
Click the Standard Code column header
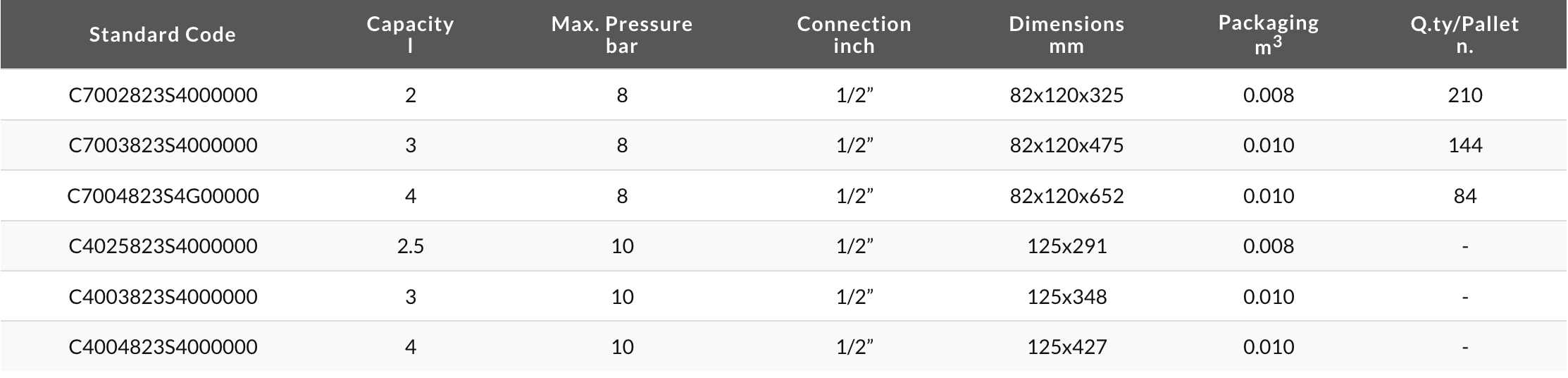coord(163,35)
